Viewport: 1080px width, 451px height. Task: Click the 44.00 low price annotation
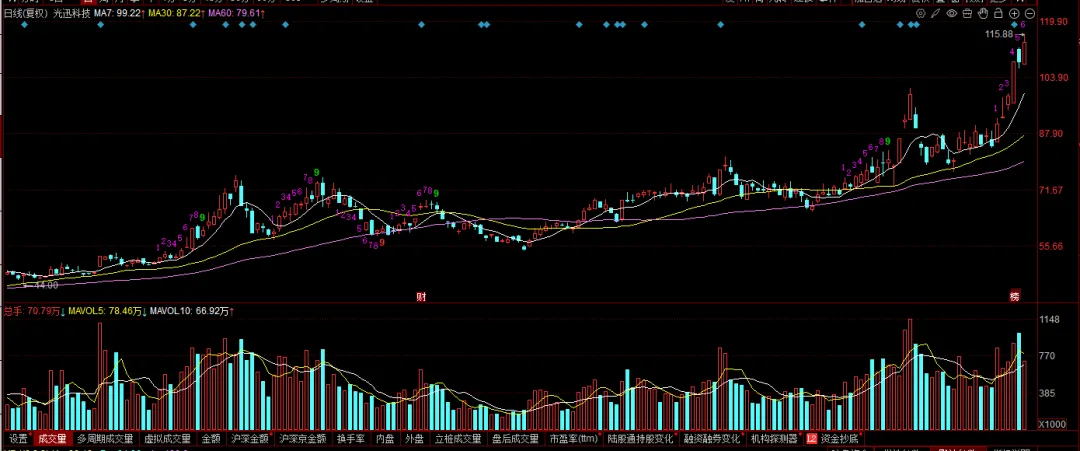[45, 285]
